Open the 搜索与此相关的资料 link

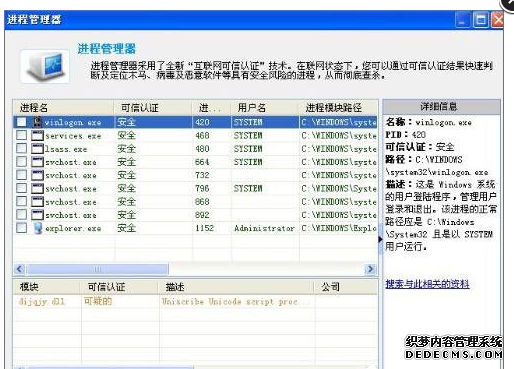pyautogui.click(x=427, y=284)
